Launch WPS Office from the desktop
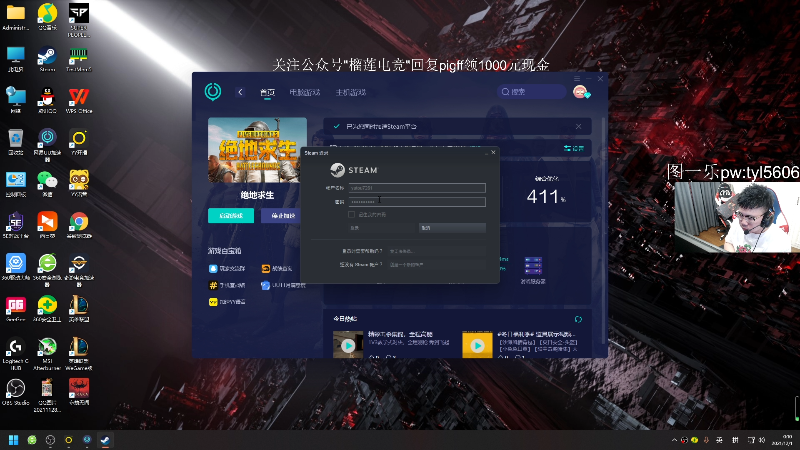The image size is (800, 450). point(79,101)
